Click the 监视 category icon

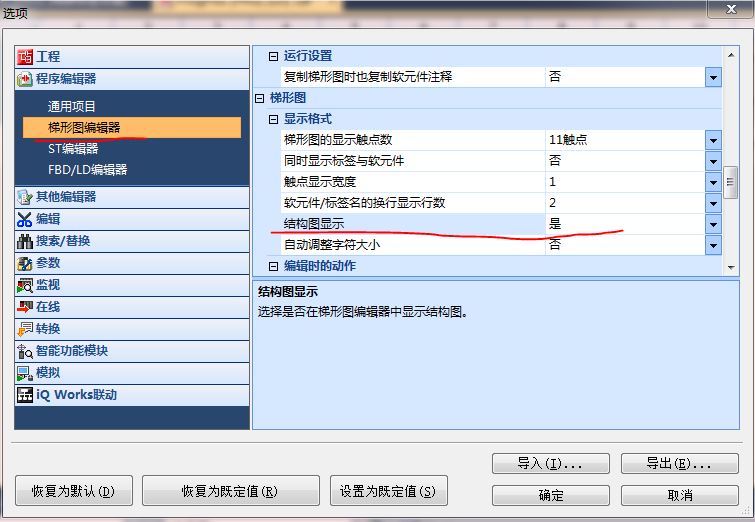[26, 285]
